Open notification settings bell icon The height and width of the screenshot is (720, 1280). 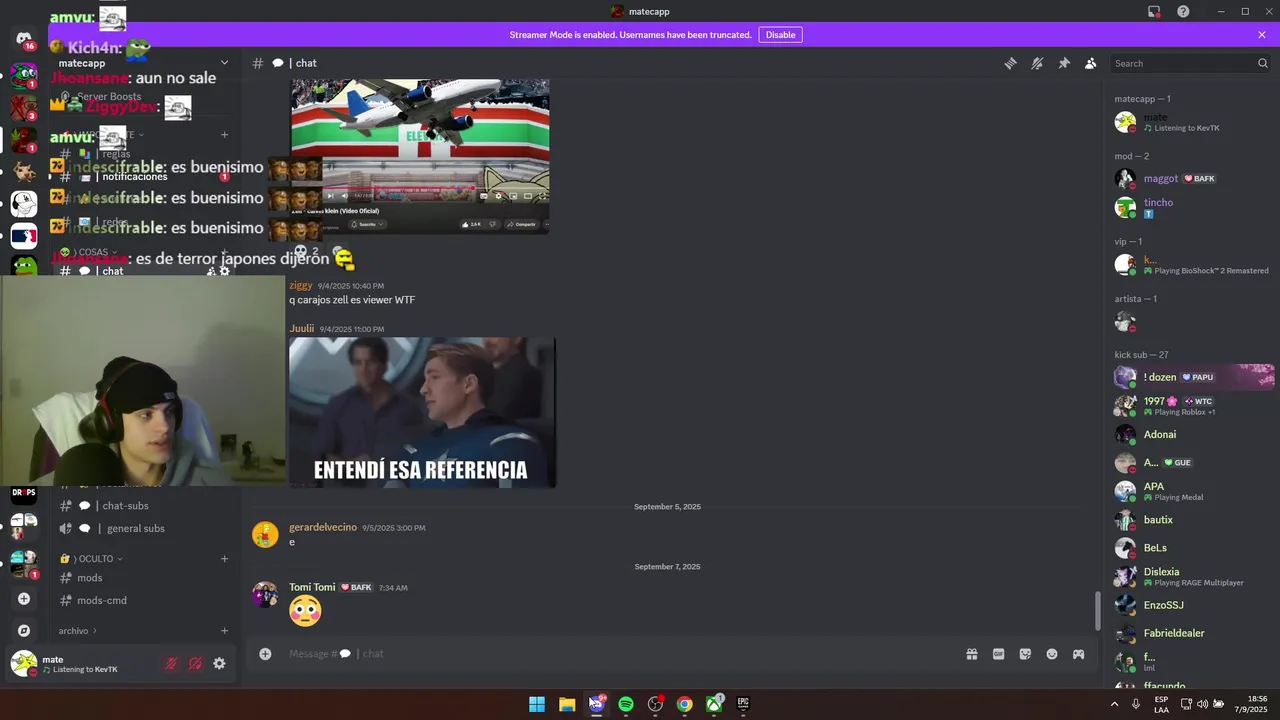(1037, 63)
